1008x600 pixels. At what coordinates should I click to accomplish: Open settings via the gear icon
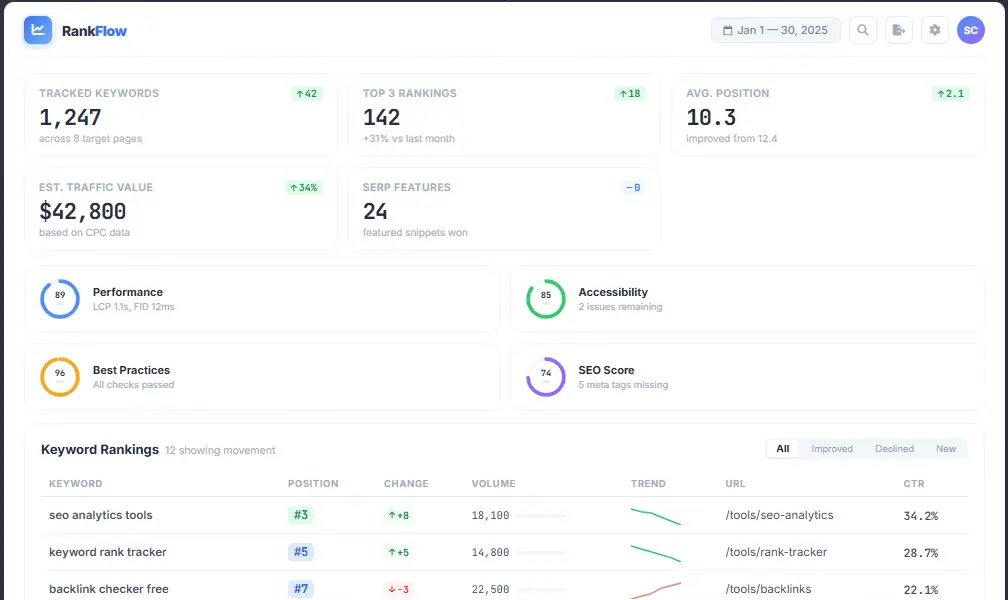coord(934,30)
